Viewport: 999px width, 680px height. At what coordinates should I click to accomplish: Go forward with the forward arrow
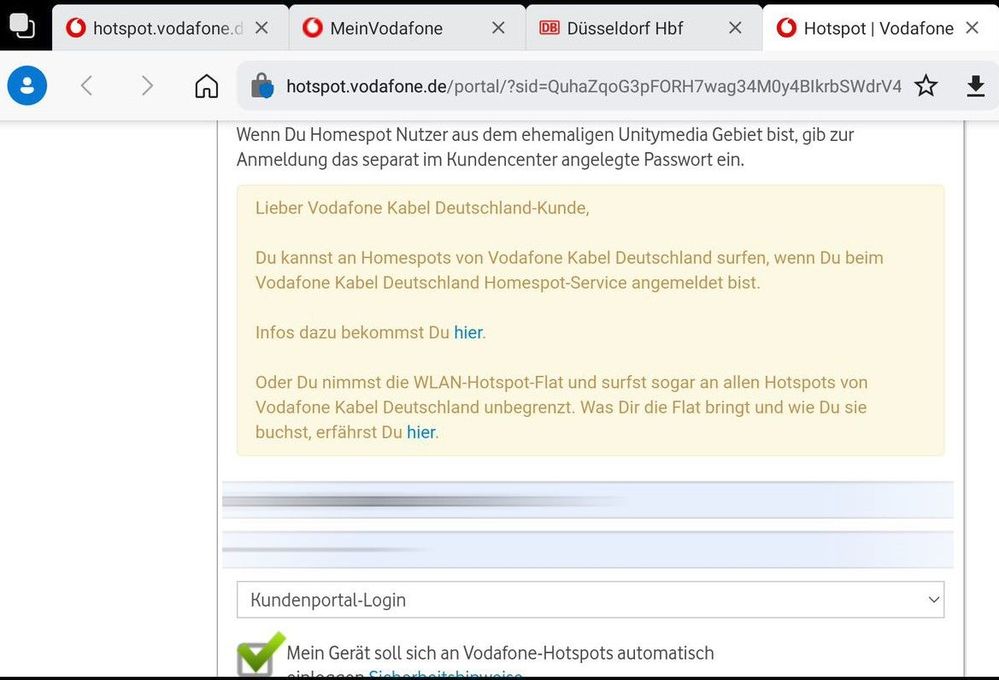pyautogui.click(x=147, y=85)
